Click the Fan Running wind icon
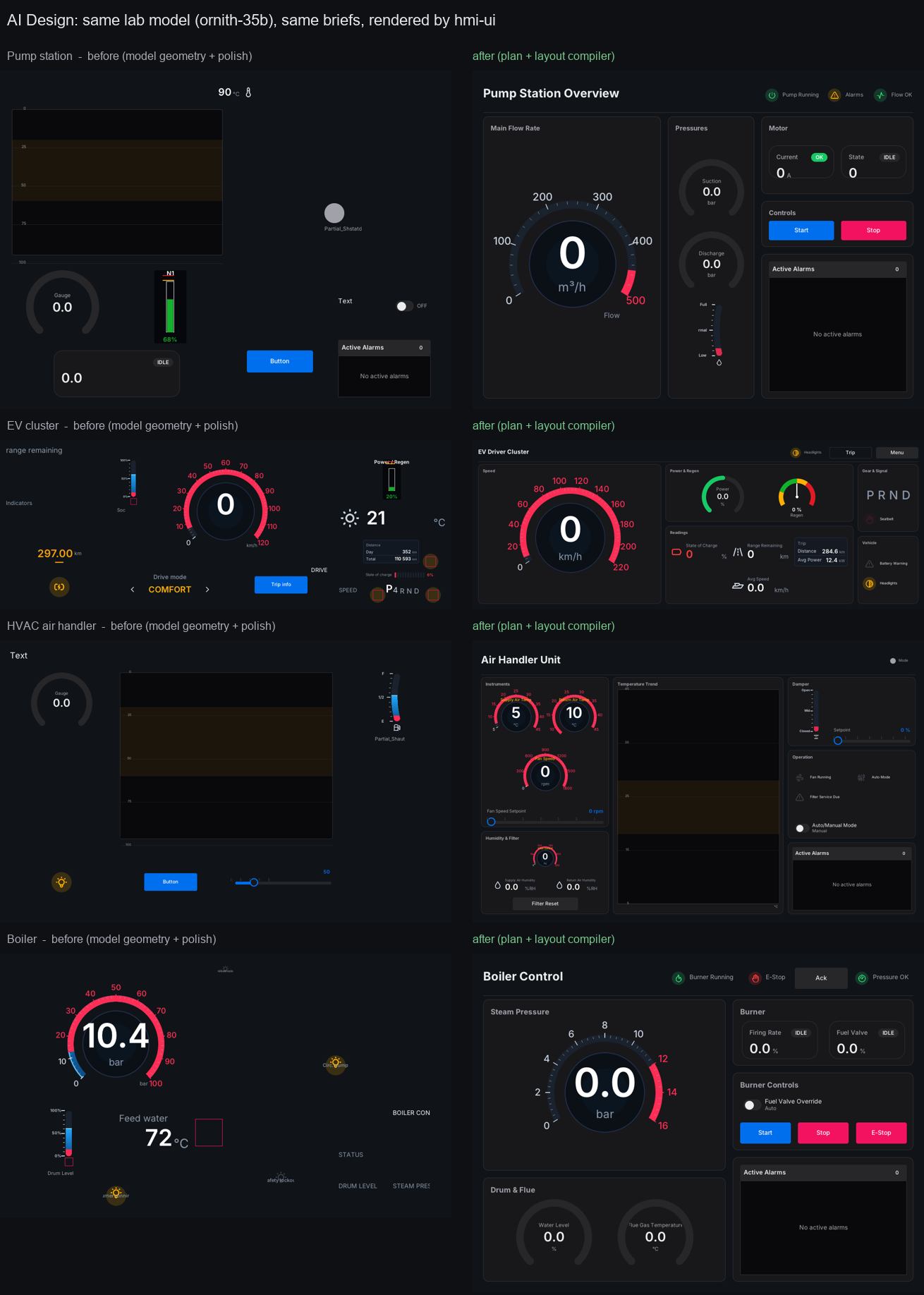 point(800,777)
